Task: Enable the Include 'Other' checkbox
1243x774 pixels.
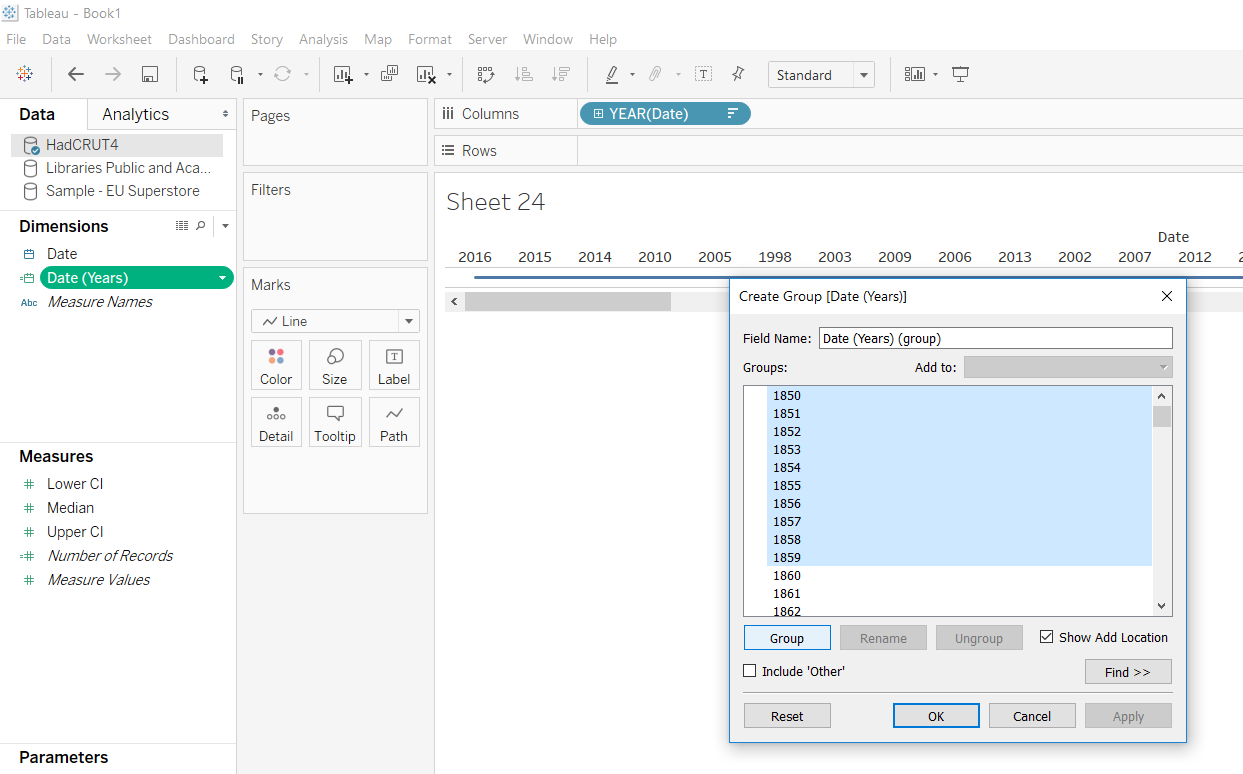Action: coord(750,671)
